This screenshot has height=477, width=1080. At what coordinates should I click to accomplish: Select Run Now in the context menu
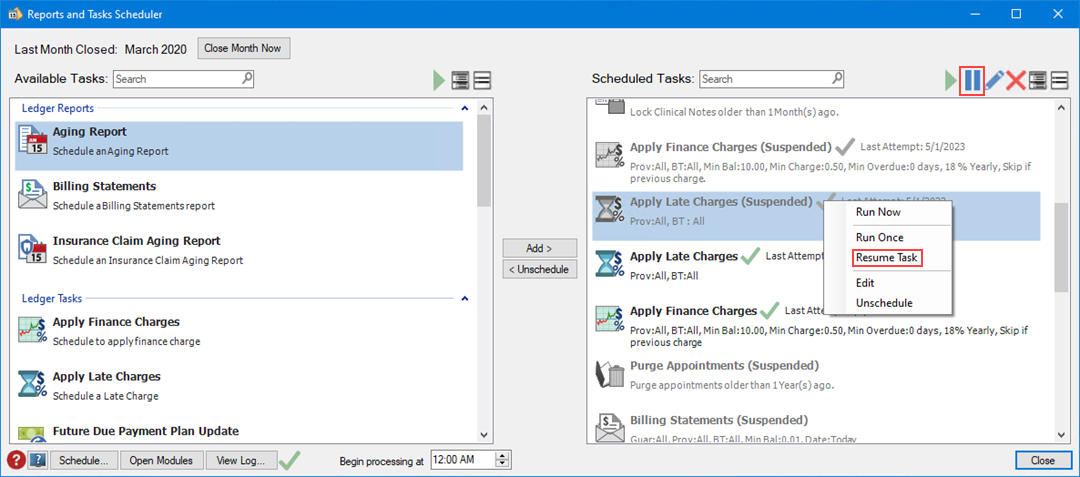pos(879,212)
